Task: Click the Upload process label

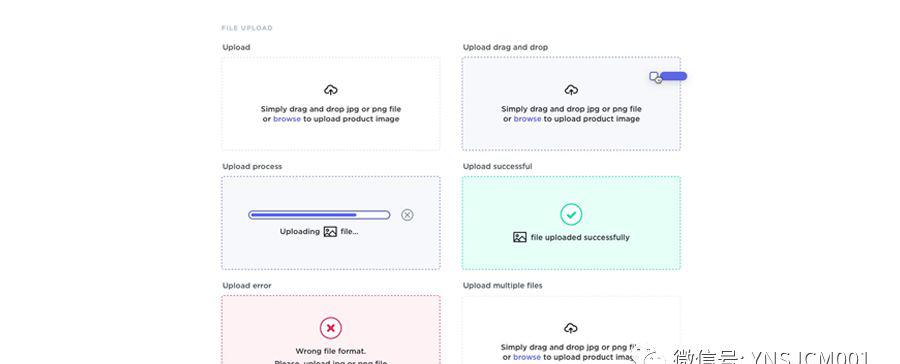Action: (x=253, y=166)
